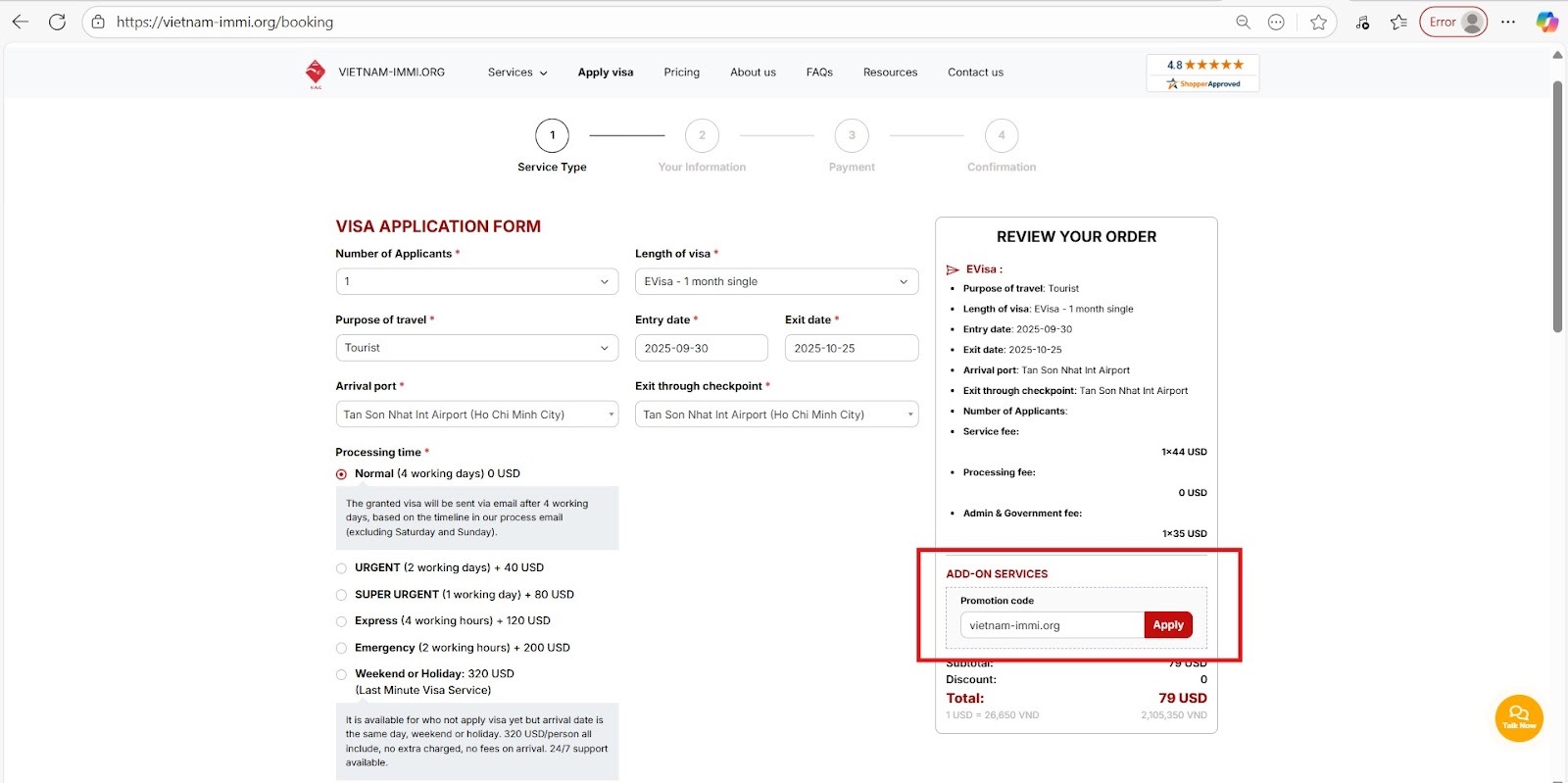Viewport: 1568px width, 783px height.
Task: Select URGENT 2 working days option
Action: pos(342,568)
